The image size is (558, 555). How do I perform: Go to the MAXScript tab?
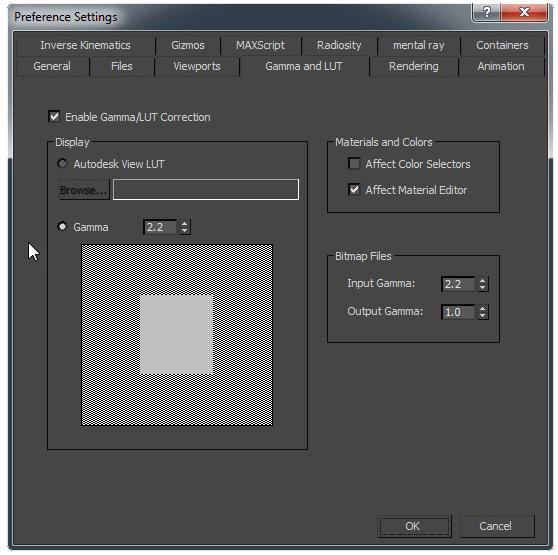(x=260, y=45)
